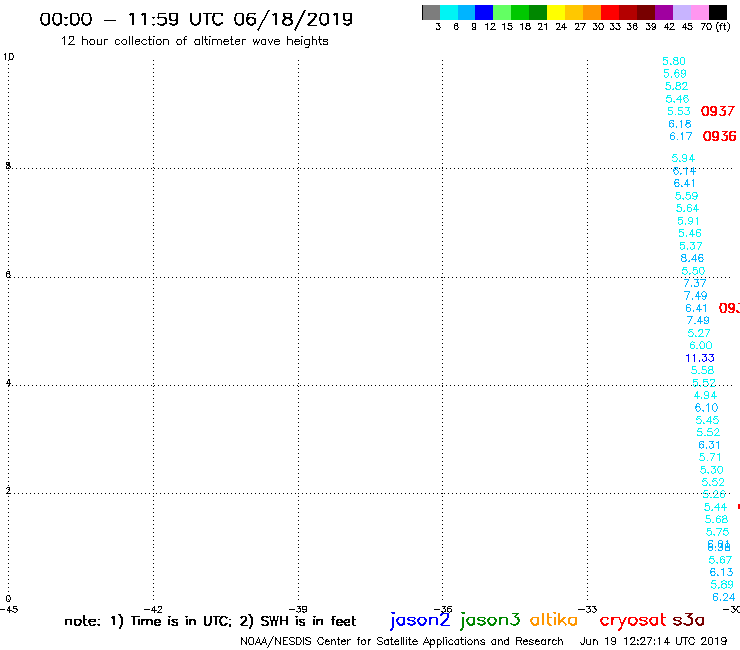Click the 5.37 wave height value
Viewport: 740px width, 650px height.
click(x=690, y=246)
